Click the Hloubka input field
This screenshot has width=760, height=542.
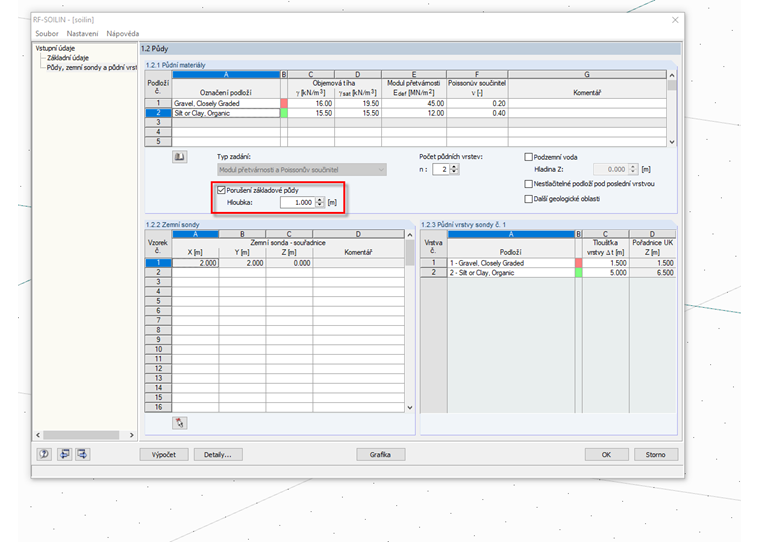click(298, 203)
